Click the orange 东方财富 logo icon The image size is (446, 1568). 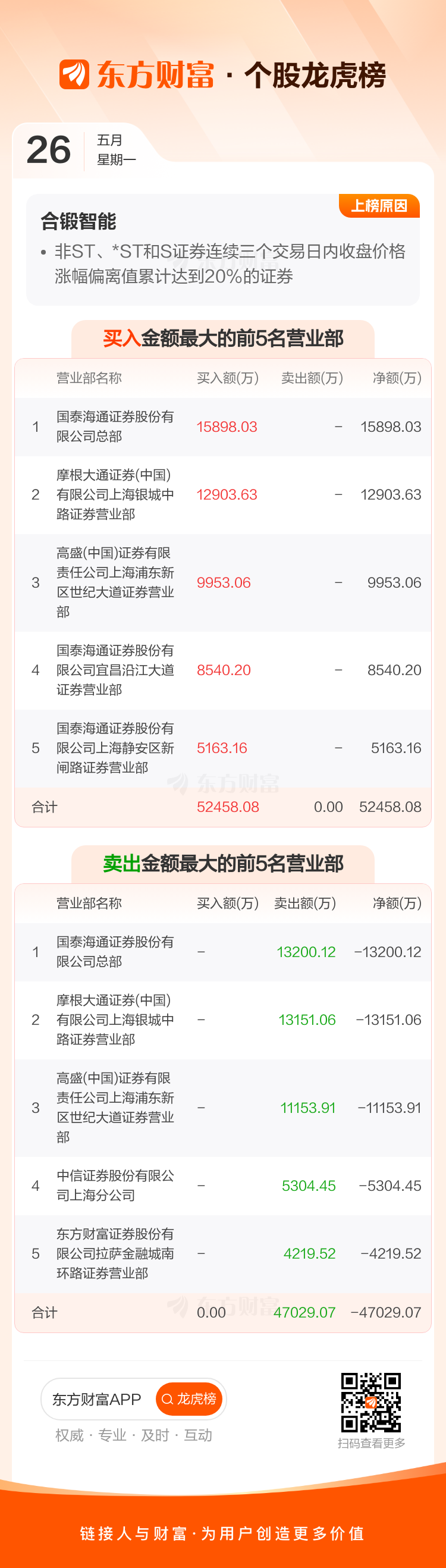(74, 75)
